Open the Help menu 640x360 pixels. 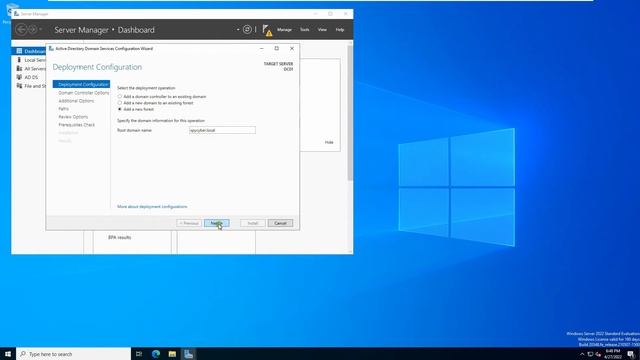340,30
